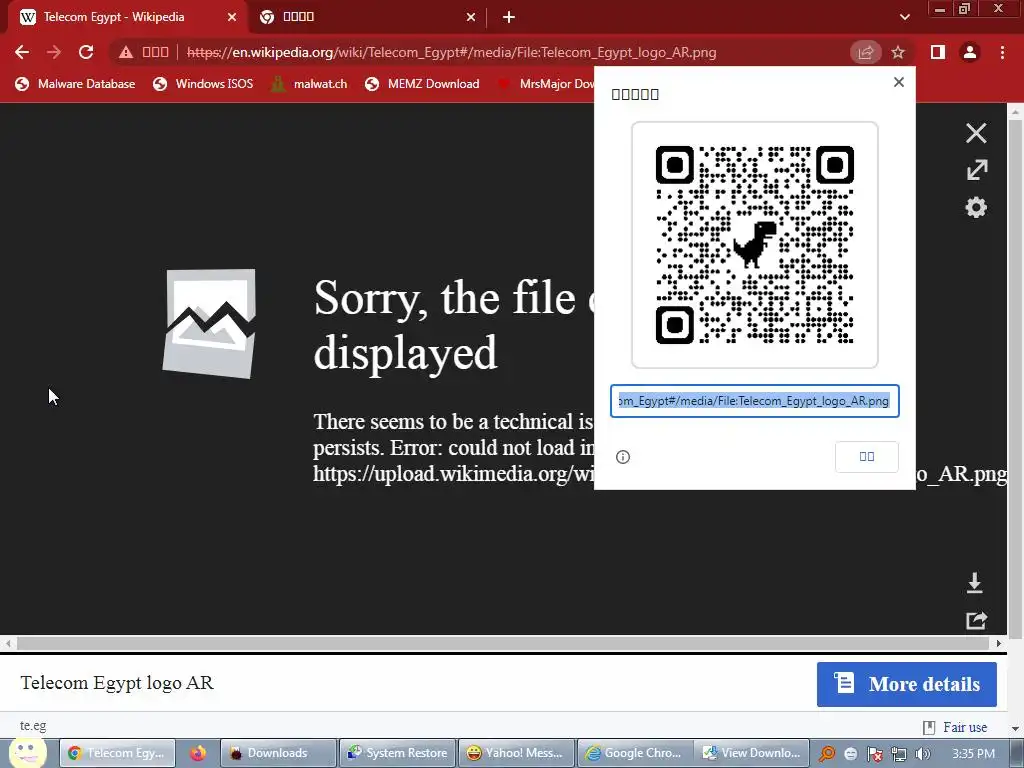Close the Wikipedia media viewer

pyautogui.click(x=976, y=133)
